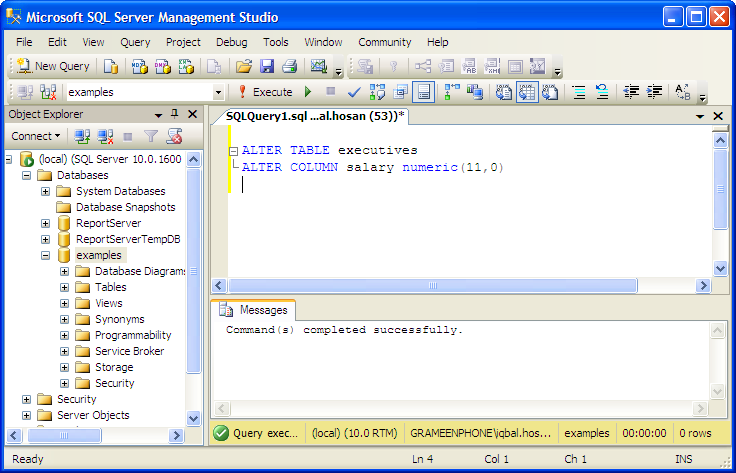Click the Object Explorer horizontal scrollbar thumb
The image size is (736, 473).
pyautogui.click(x=64, y=435)
